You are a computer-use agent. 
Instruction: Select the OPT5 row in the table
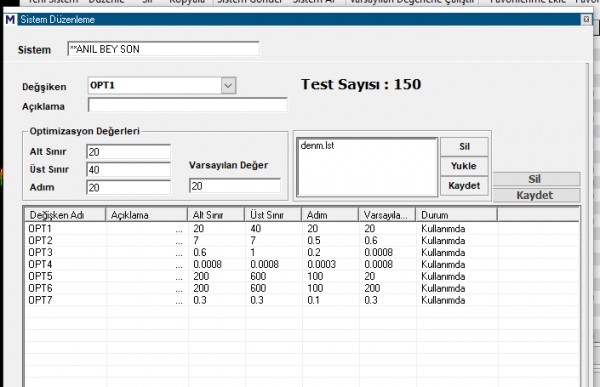(302, 276)
